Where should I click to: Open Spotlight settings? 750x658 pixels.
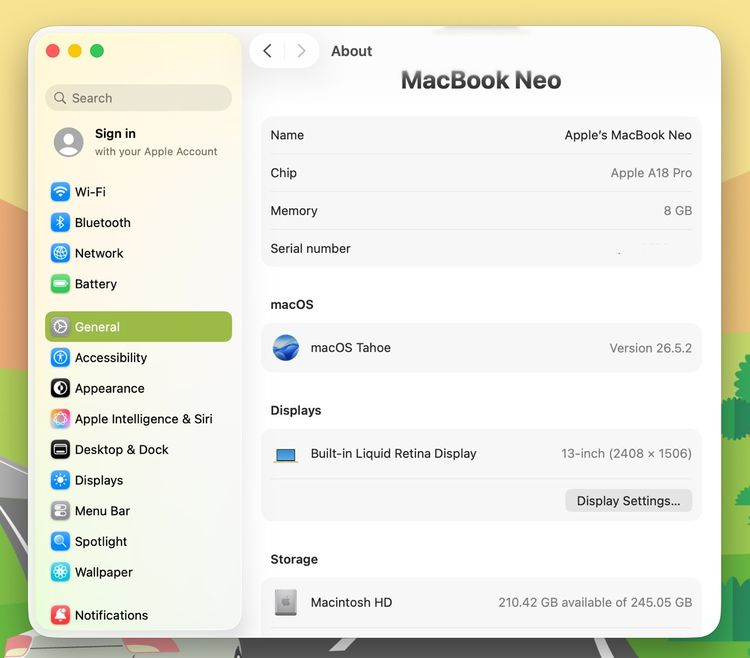[x=139, y=541]
